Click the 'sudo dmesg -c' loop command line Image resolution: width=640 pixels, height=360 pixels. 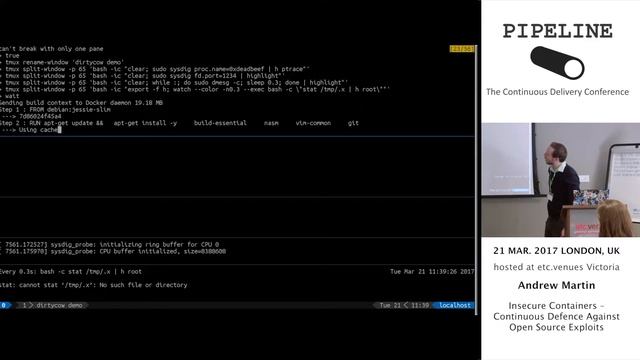point(174,82)
